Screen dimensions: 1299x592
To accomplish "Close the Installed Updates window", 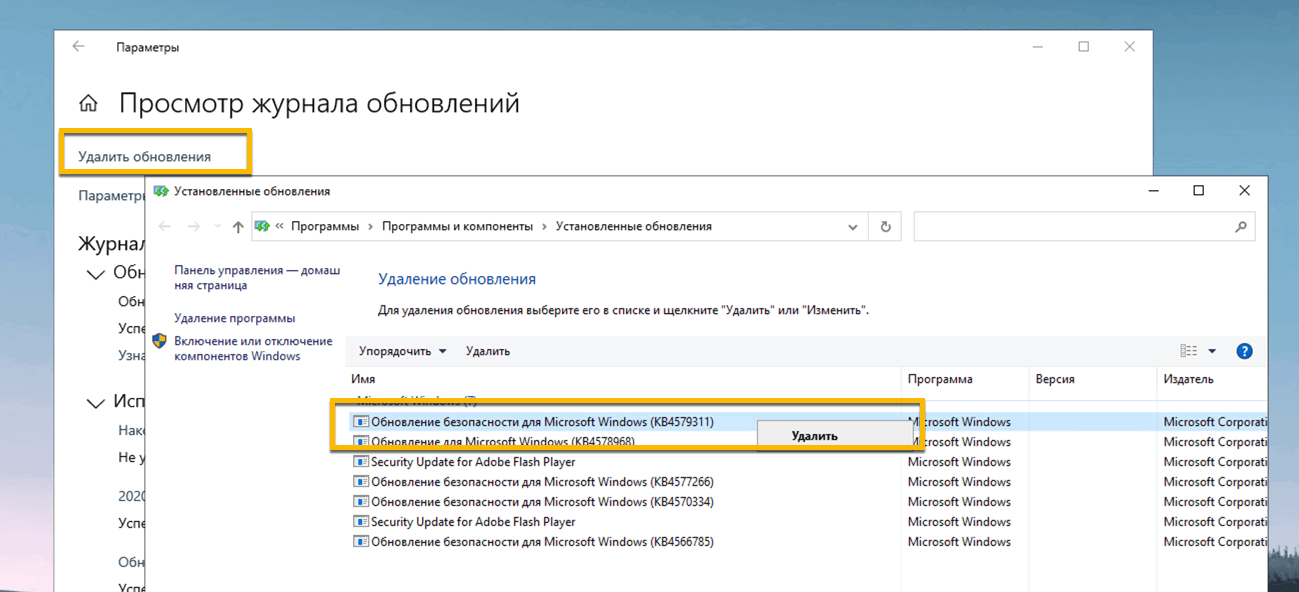I will [x=1244, y=191].
